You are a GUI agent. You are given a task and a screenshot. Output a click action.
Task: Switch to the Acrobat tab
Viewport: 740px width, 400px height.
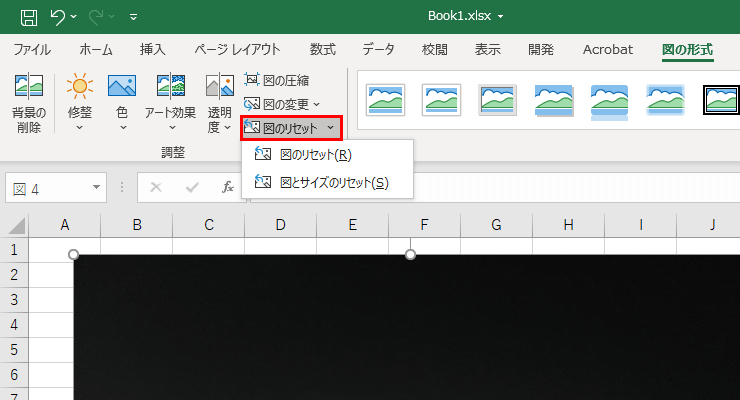tap(608, 50)
